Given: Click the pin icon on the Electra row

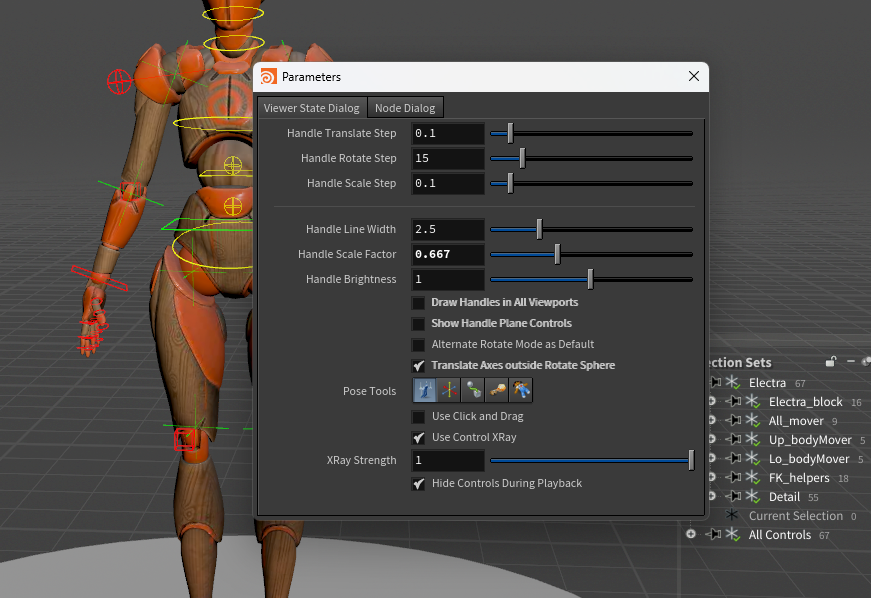Looking at the screenshot, I should 716,382.
